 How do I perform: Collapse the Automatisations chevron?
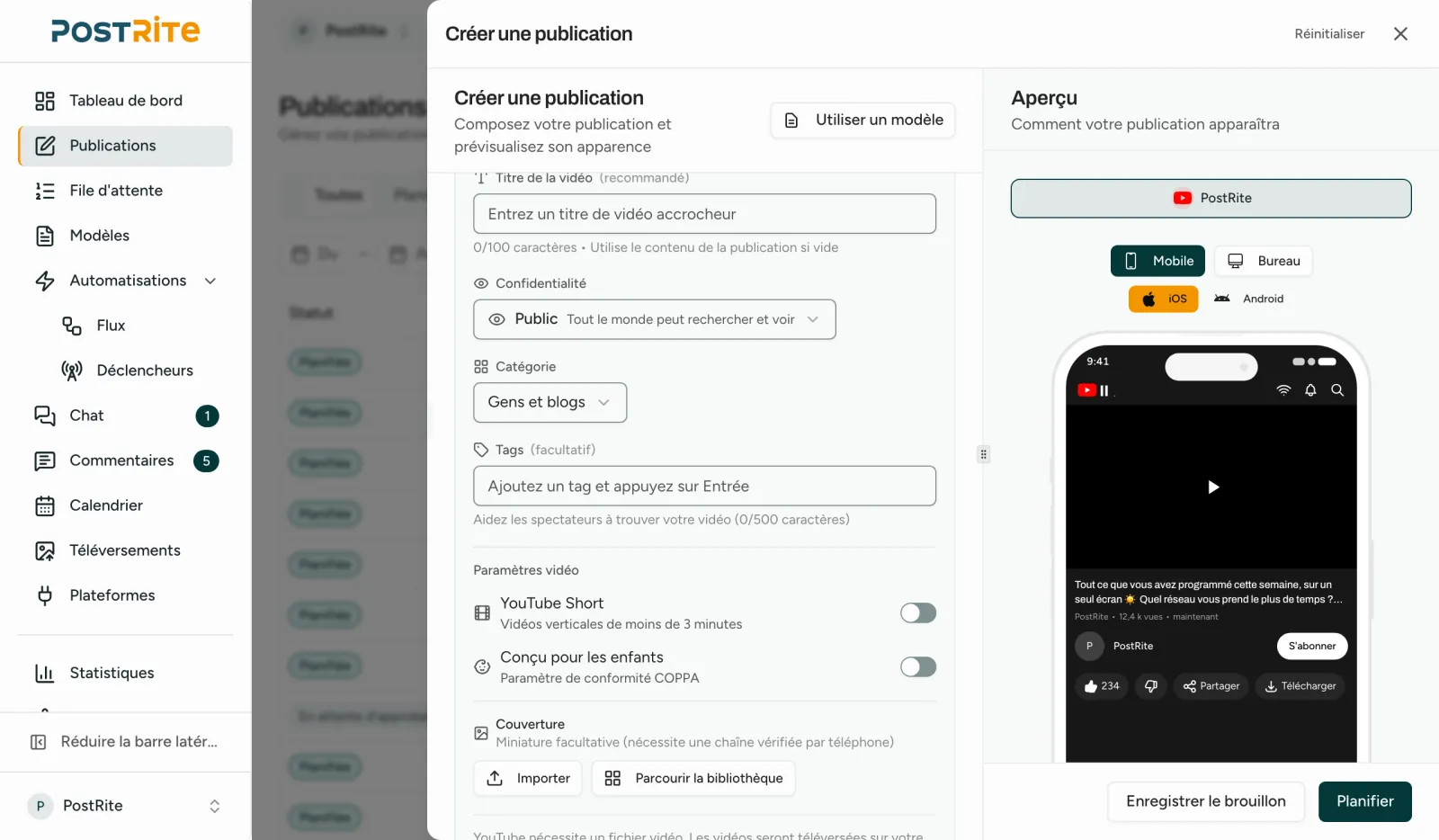[x=210, y=281]
